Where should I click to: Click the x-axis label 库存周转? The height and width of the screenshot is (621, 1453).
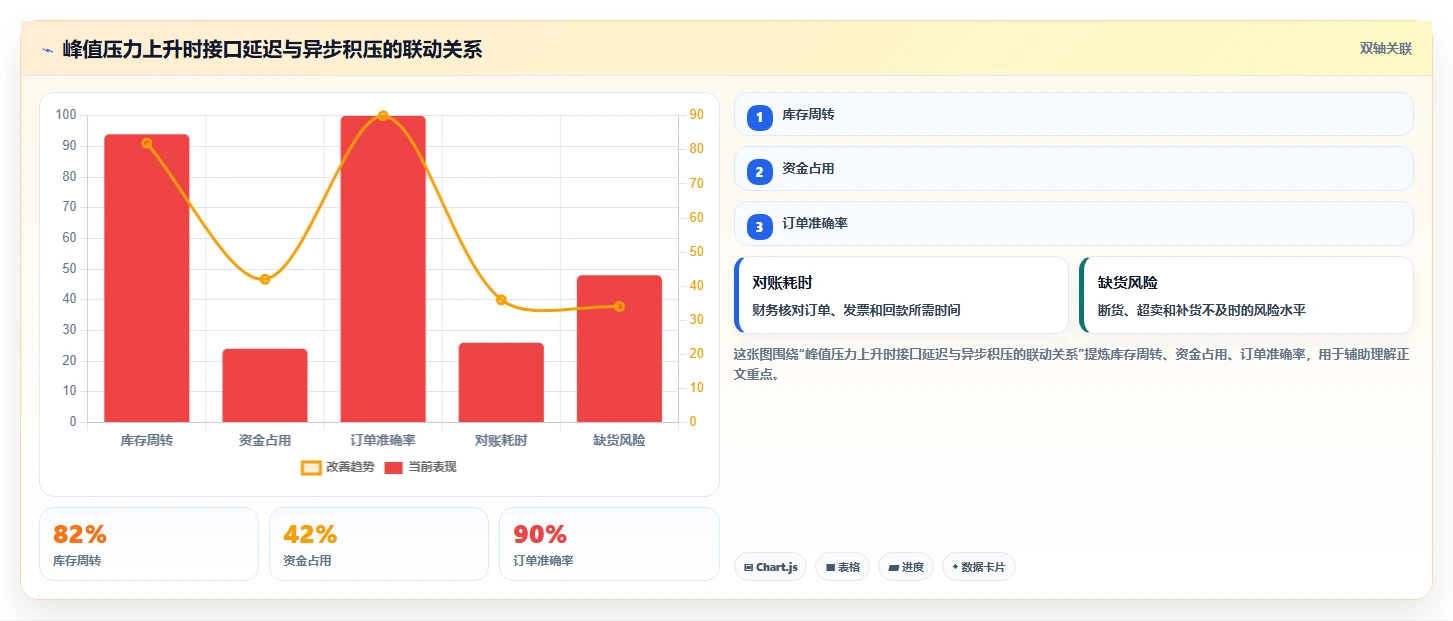point(146,440)
